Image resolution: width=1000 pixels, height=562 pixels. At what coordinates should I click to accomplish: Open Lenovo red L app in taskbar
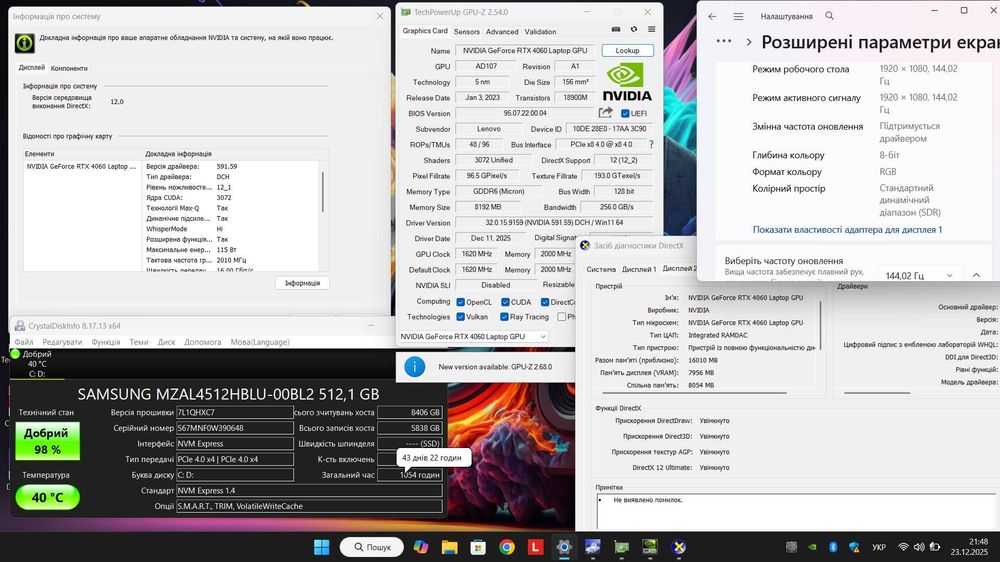(535, 547)
